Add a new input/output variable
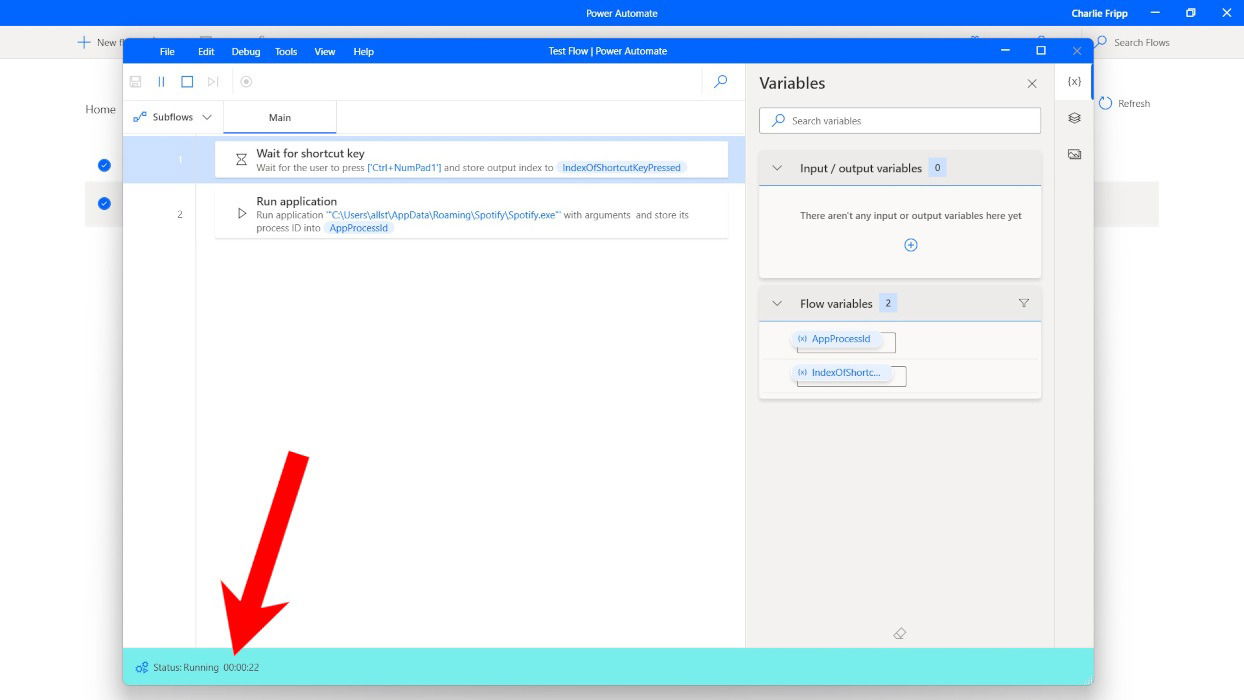 pos(910,244)
